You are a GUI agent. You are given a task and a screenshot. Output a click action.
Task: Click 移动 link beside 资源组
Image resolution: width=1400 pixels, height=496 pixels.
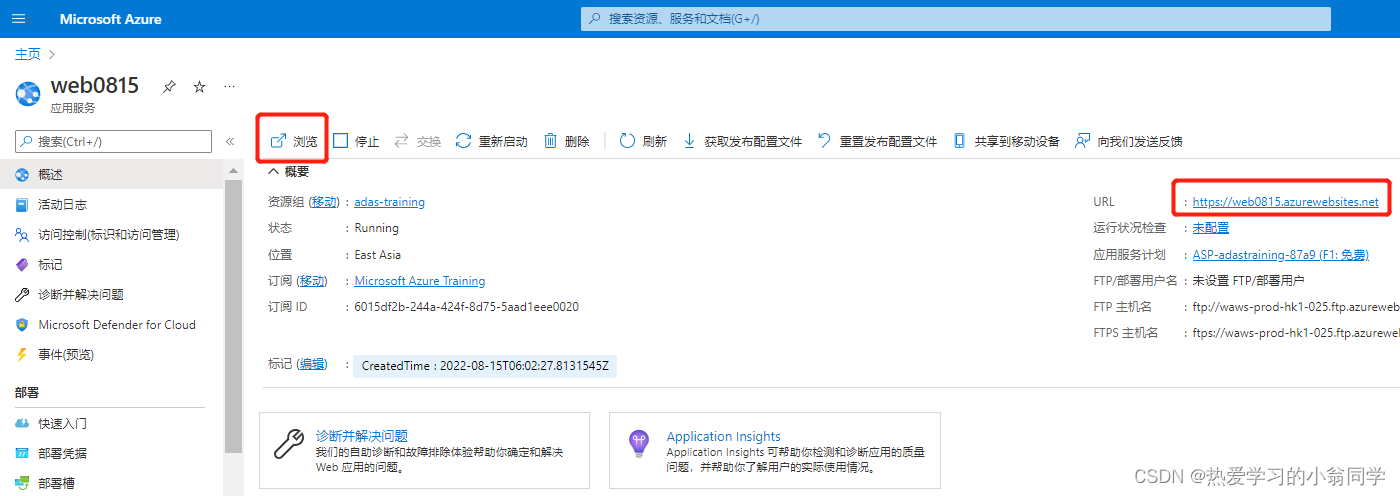323,201
